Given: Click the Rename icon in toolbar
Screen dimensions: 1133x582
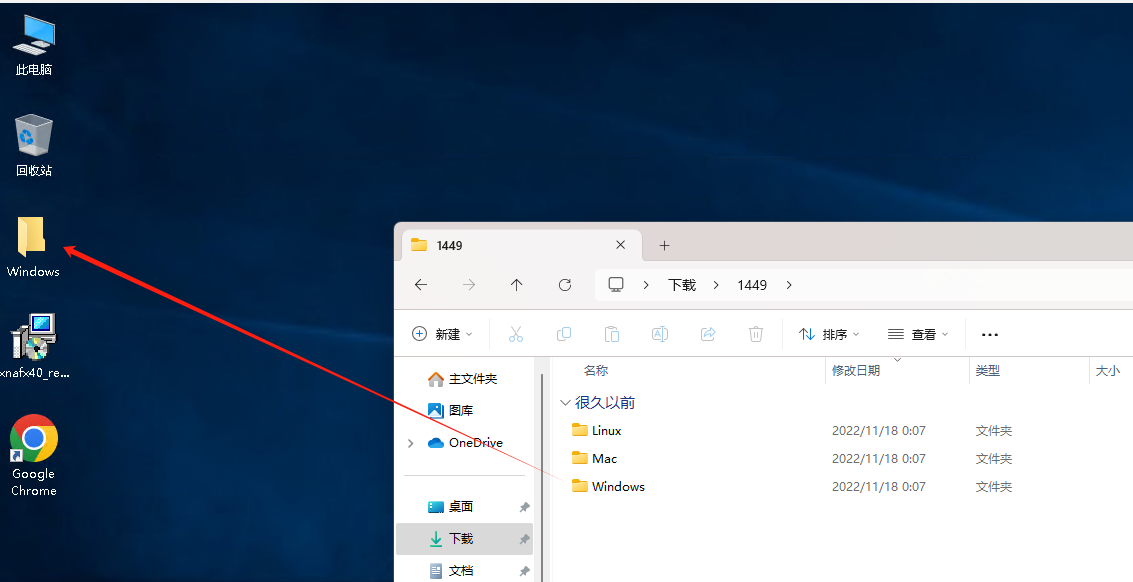Looking at the screenshot, I should 660,334.
